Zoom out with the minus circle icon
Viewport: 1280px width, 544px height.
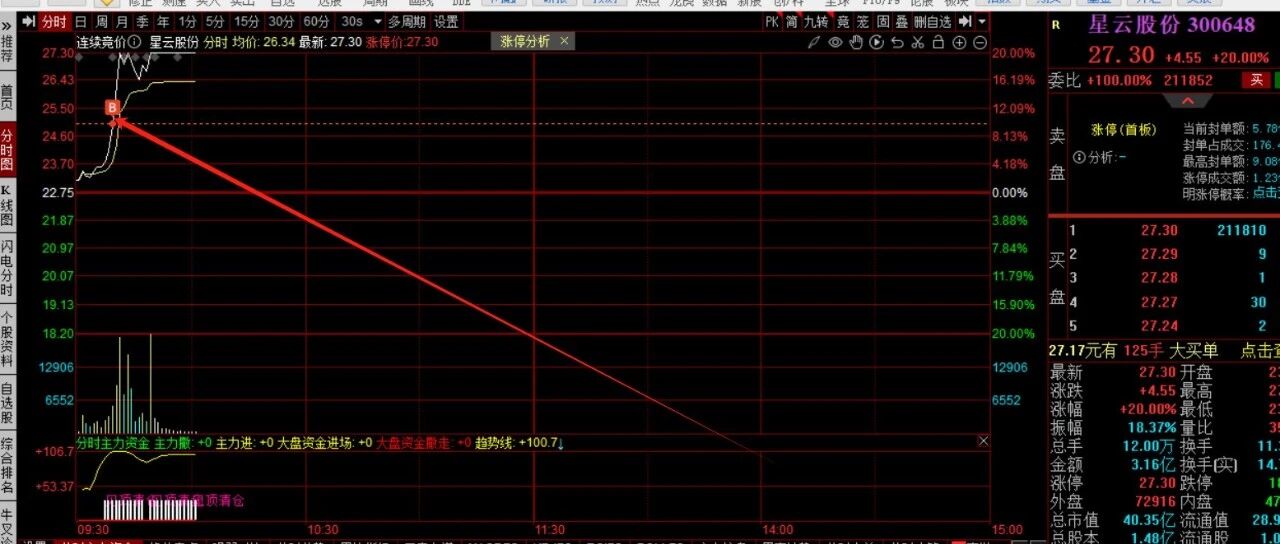[980, 42]
